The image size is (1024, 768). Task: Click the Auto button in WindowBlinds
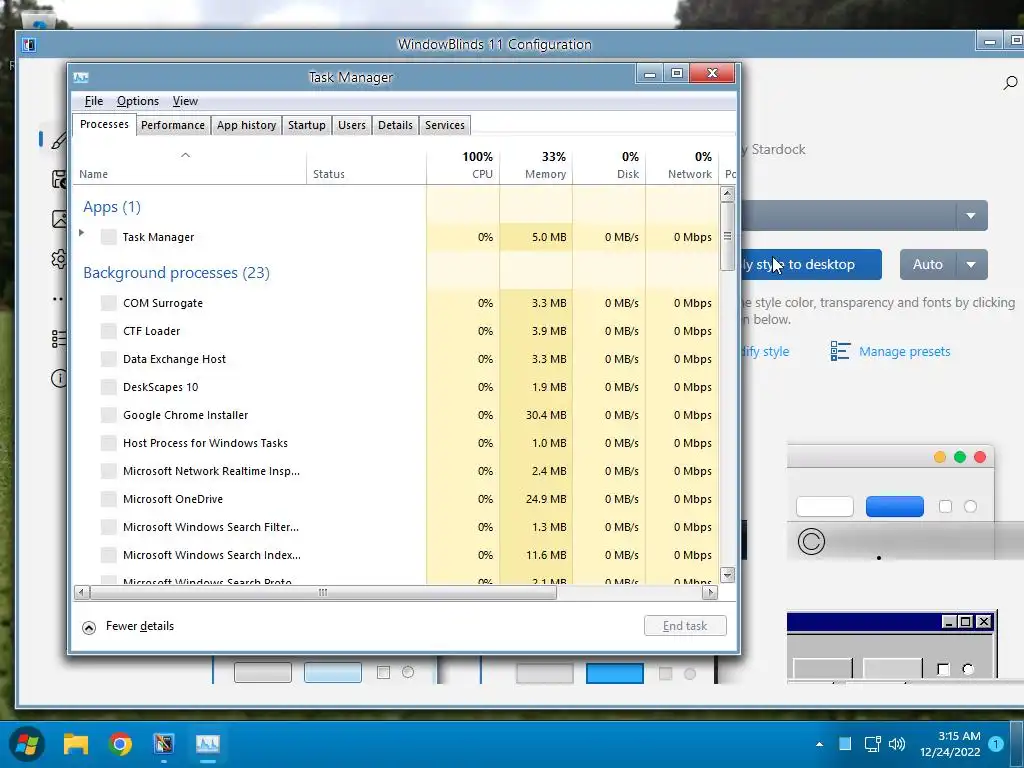pos(928,264)
